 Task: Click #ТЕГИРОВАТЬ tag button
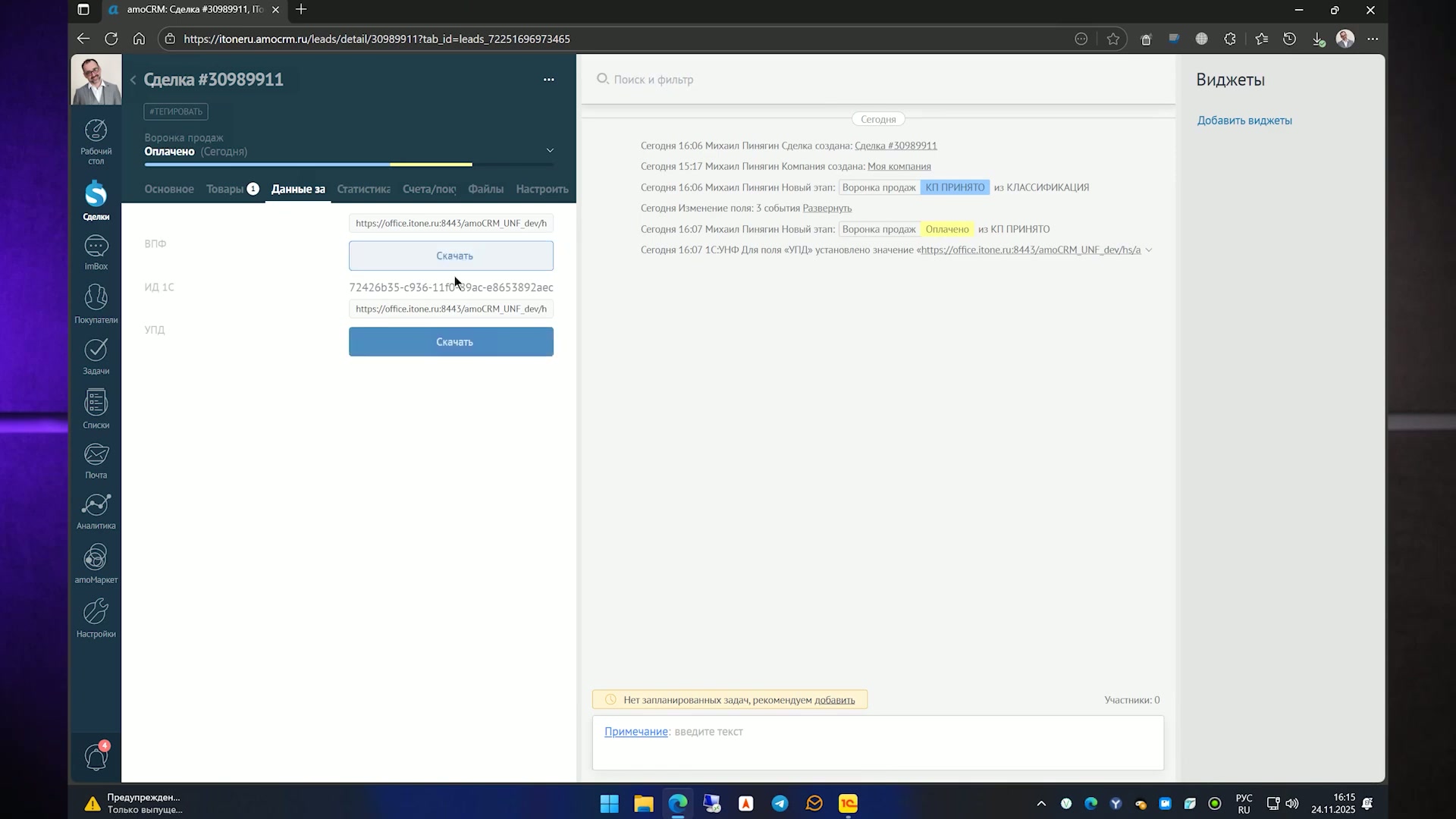click(176, 111)
